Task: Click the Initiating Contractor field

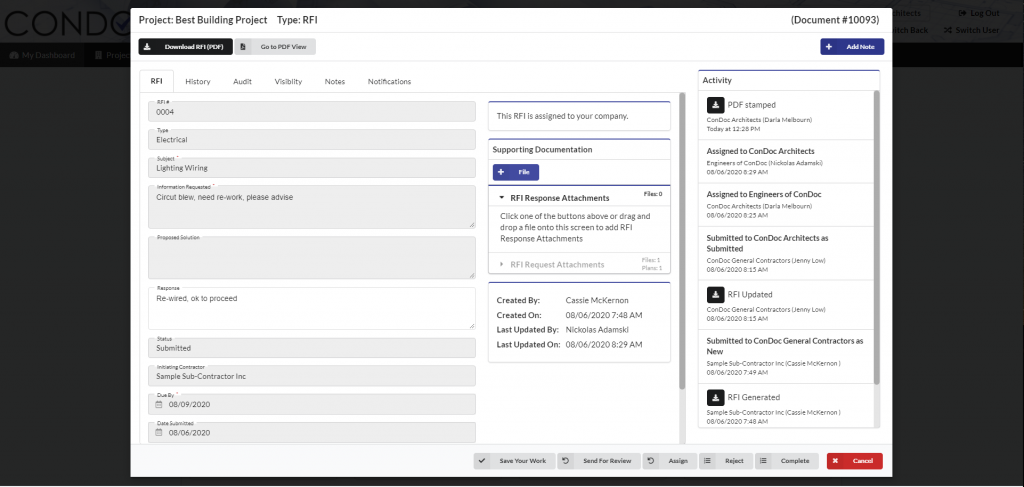Action: coord(312,376)
